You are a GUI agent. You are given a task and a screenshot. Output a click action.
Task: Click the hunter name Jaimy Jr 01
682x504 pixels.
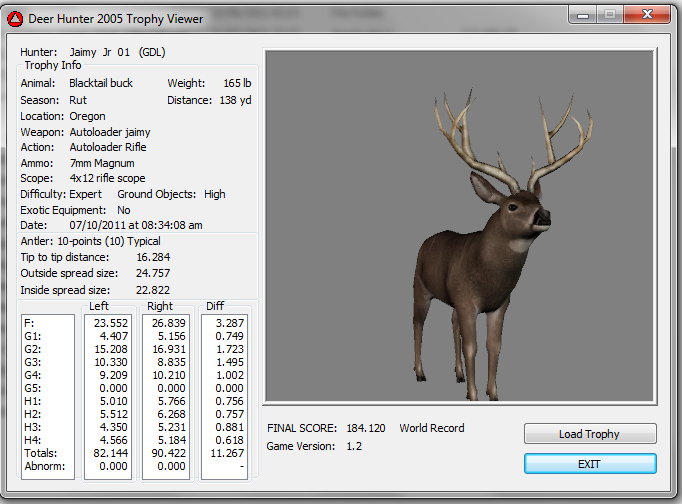pos(100,51)
